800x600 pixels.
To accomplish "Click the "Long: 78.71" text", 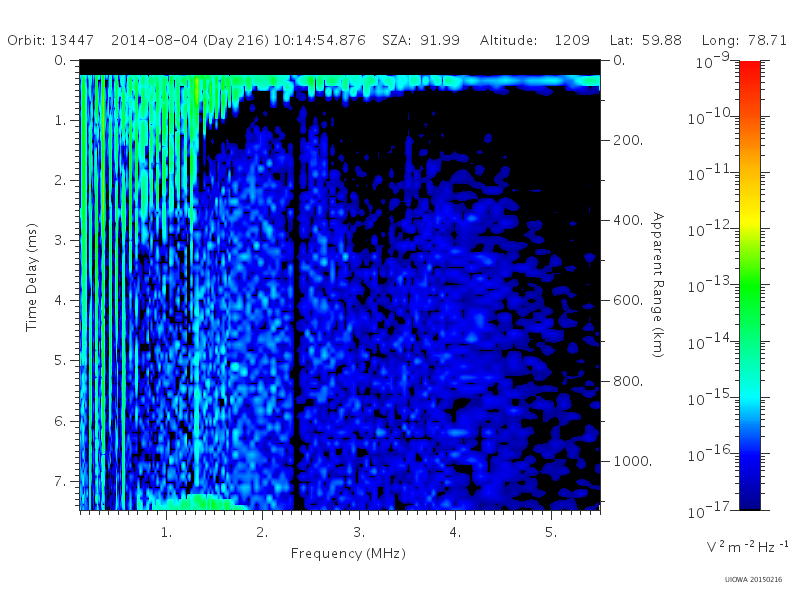I will [744, 40].
